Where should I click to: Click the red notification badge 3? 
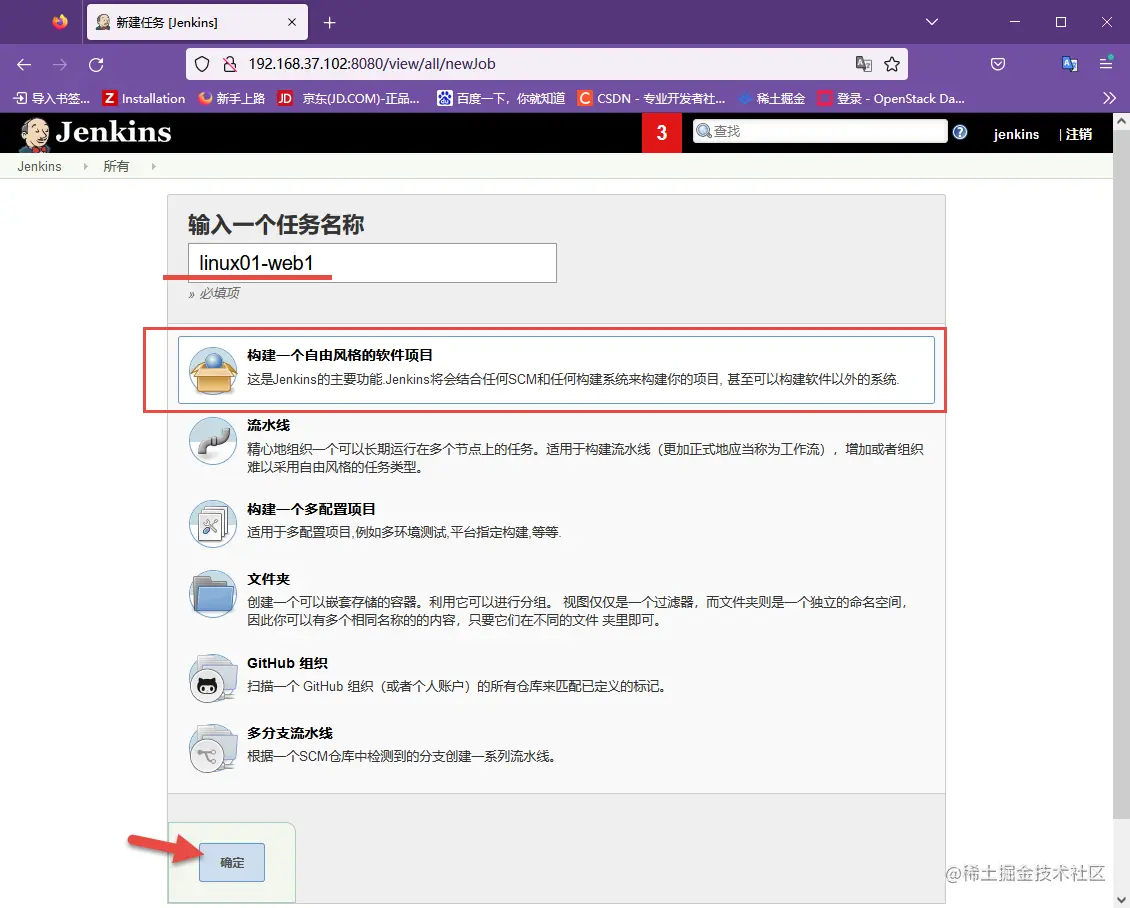(662, 133)
